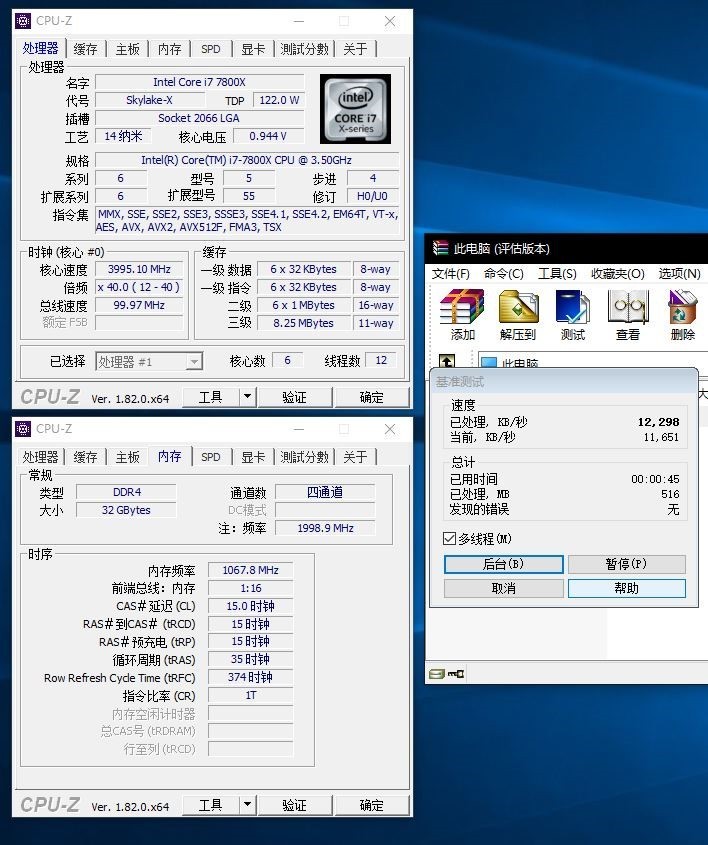The width and height of the screenshot is (708, 845).
Task: Click 帮助 button in benchmark dialog
Action: (626, 588)
